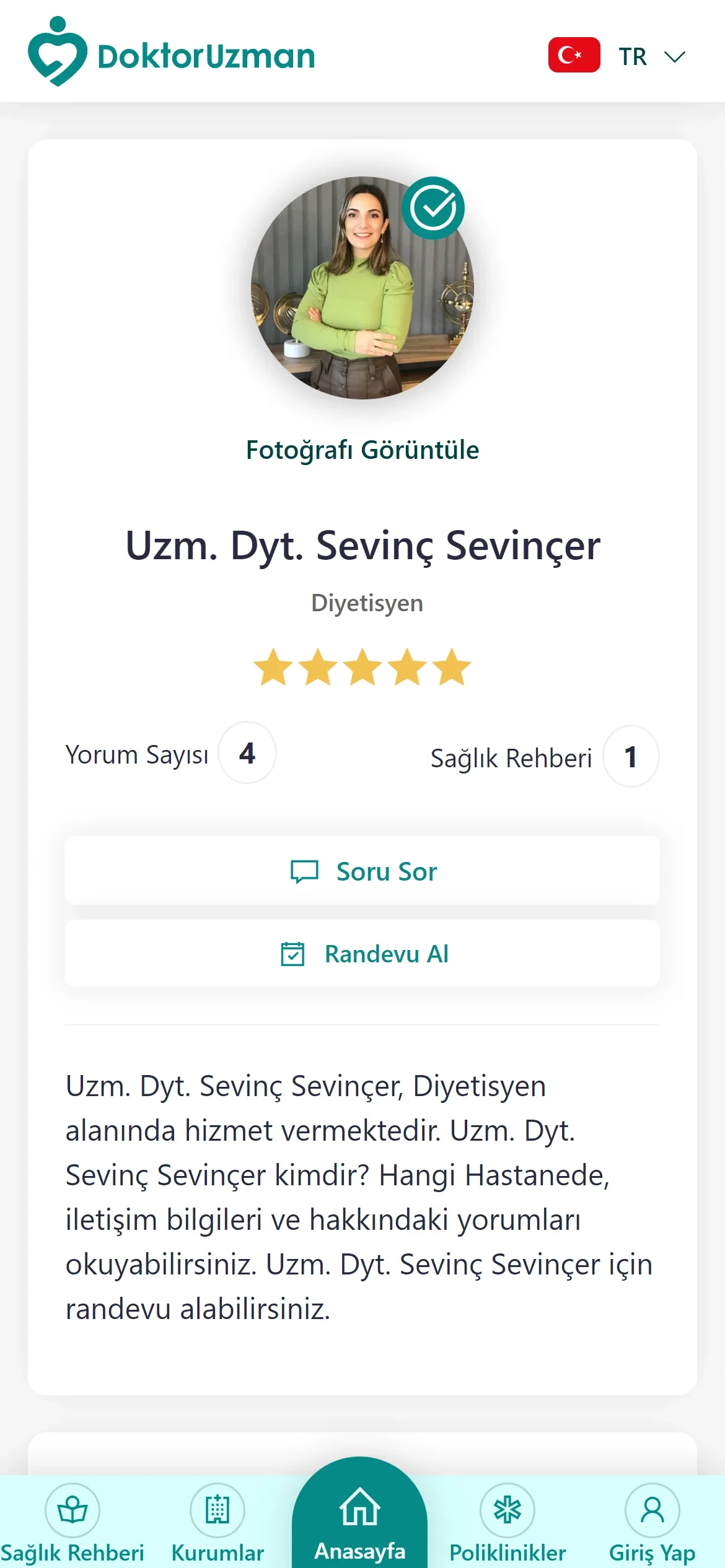Click the Sağlık Rehberi book icon
The height and width of the screenshot is (1568, 725).
(x=72, y=1510)
